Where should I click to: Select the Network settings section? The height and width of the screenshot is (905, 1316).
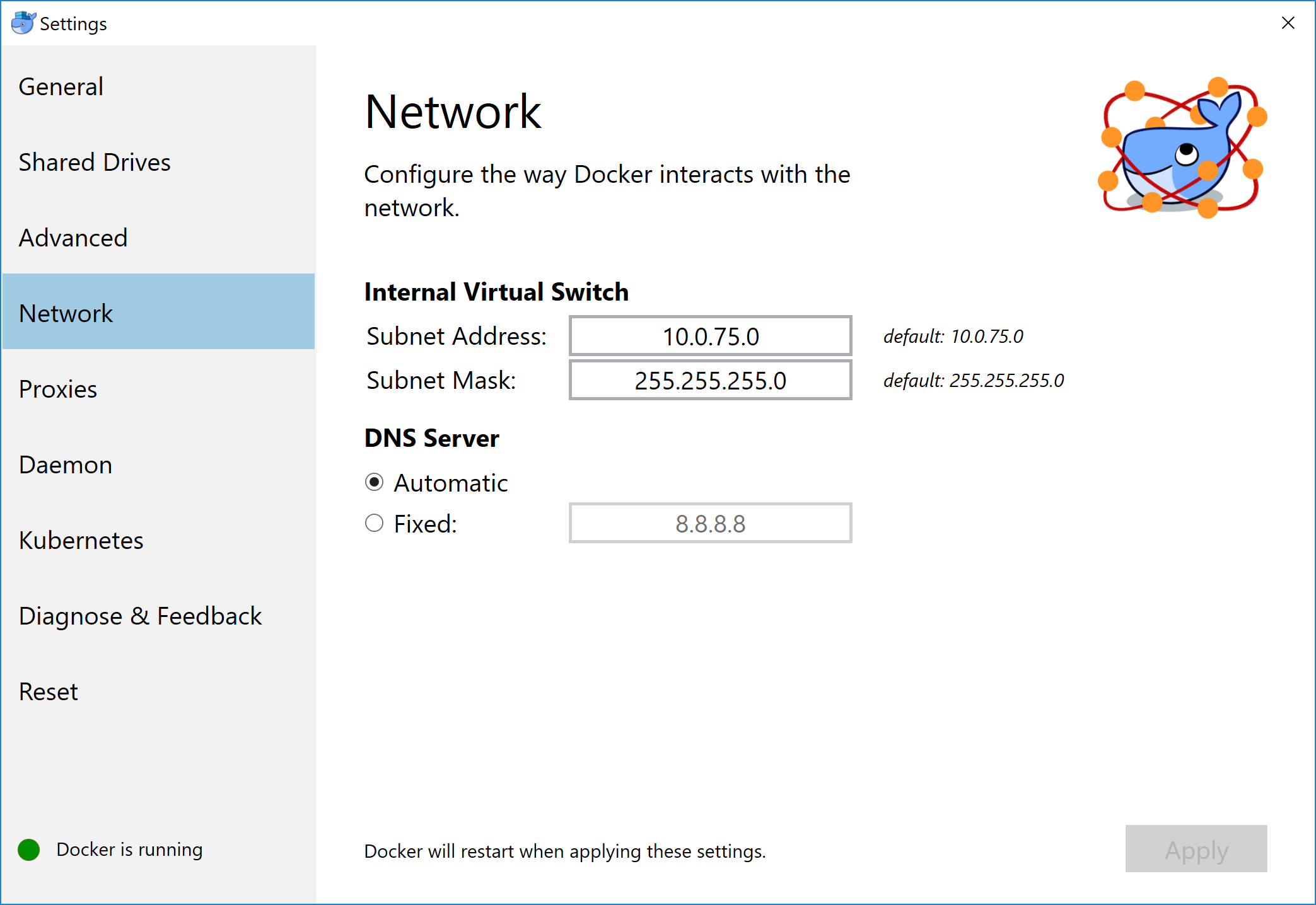(x=66, y=313)
